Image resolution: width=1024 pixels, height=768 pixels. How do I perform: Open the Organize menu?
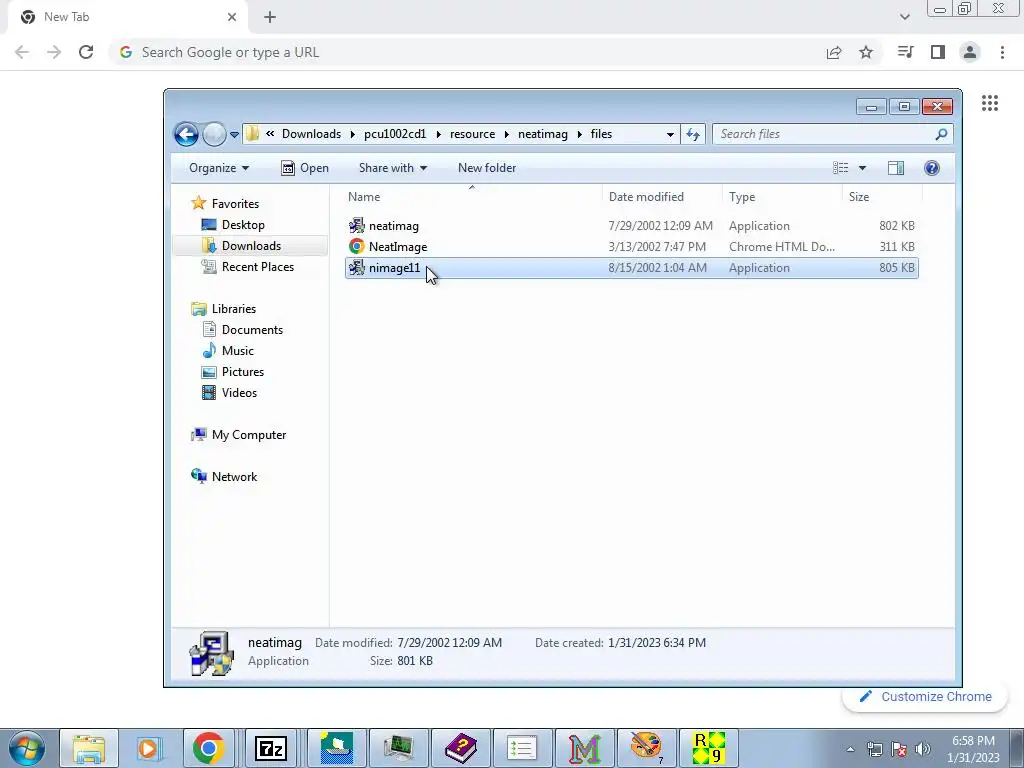[x=219, y=168]
